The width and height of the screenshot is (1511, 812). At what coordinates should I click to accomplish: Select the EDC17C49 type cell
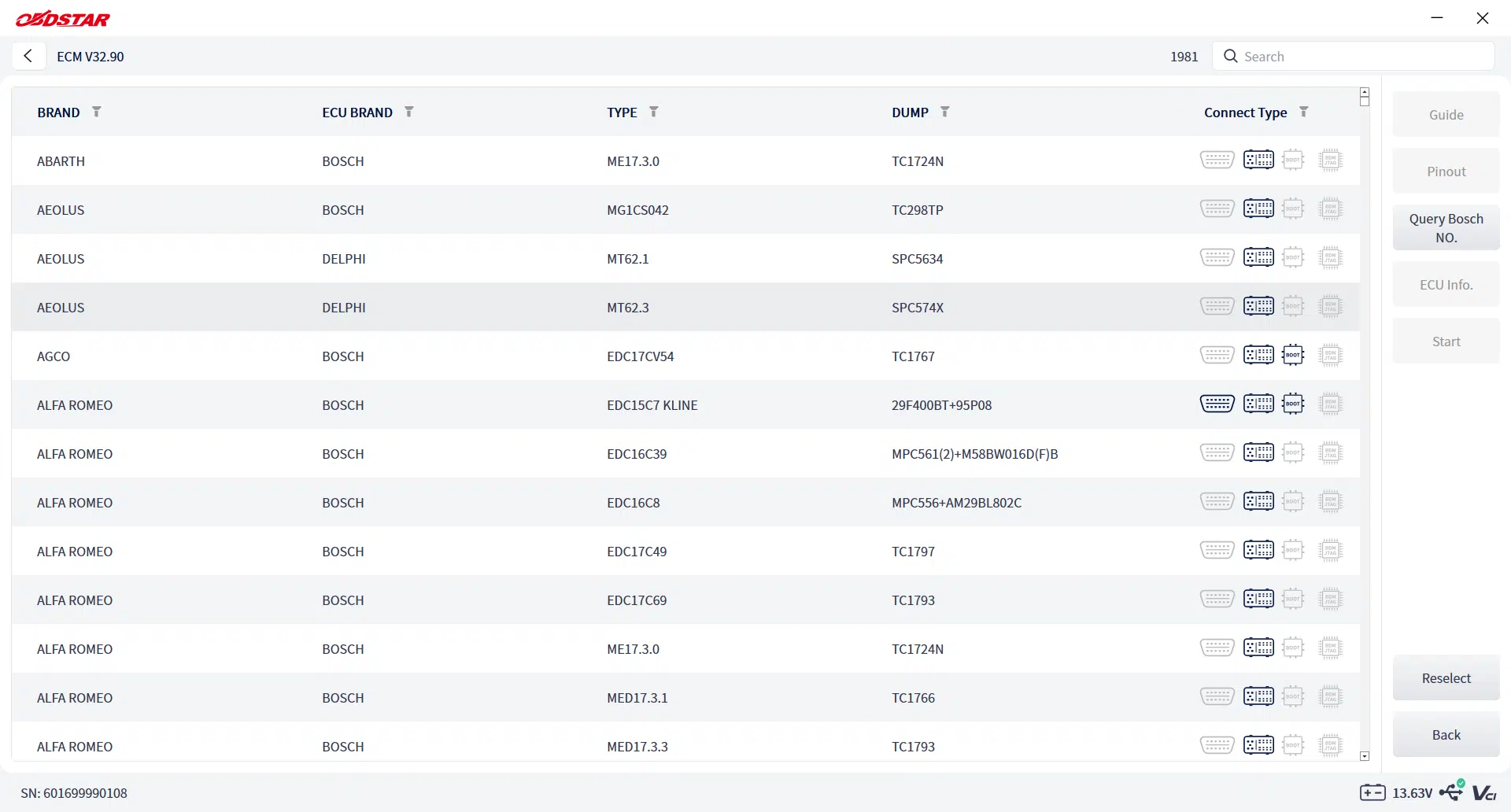[x=636, y=551]
